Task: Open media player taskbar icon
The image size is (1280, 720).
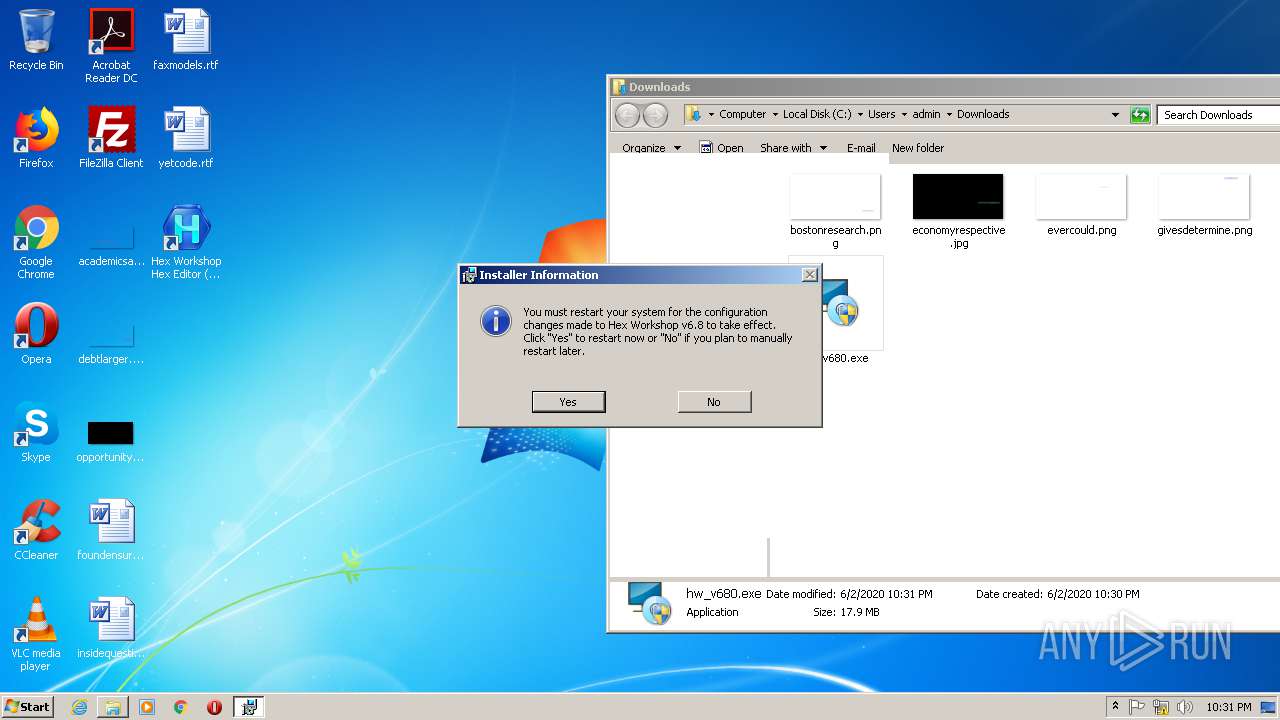Action: click(147, 707)
